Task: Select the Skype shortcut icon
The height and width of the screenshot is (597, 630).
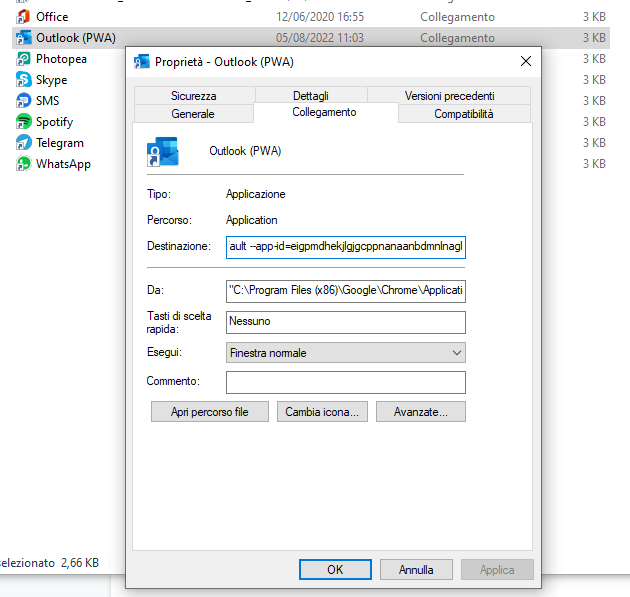Action: tap(23, 80)
